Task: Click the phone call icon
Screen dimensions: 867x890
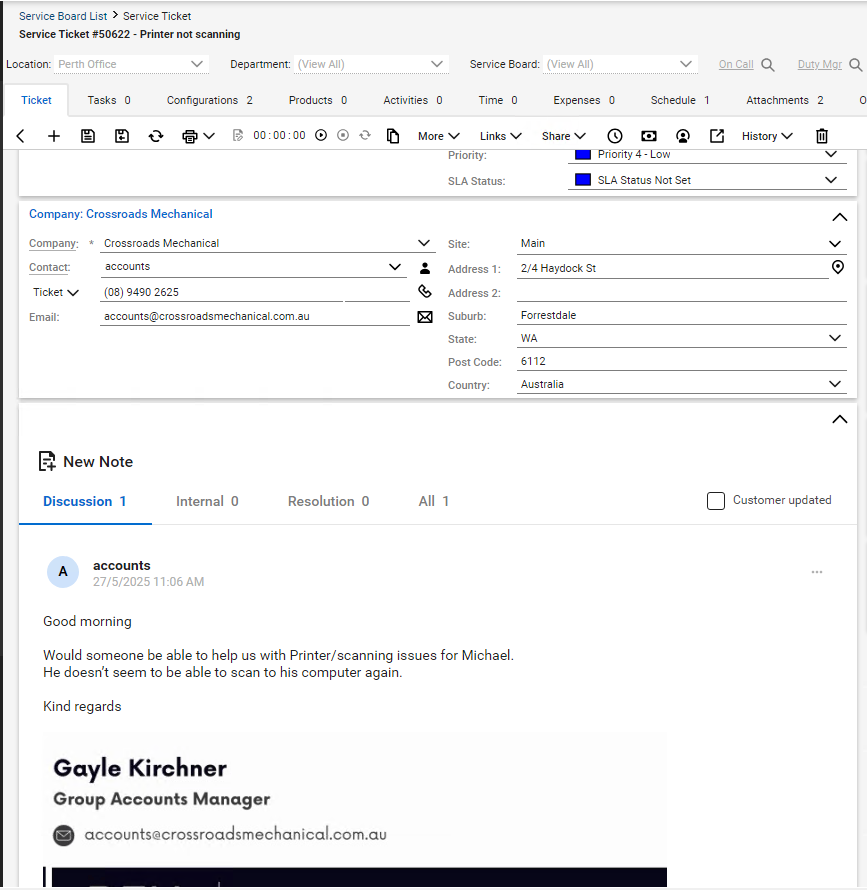Action: coord(425,292)
